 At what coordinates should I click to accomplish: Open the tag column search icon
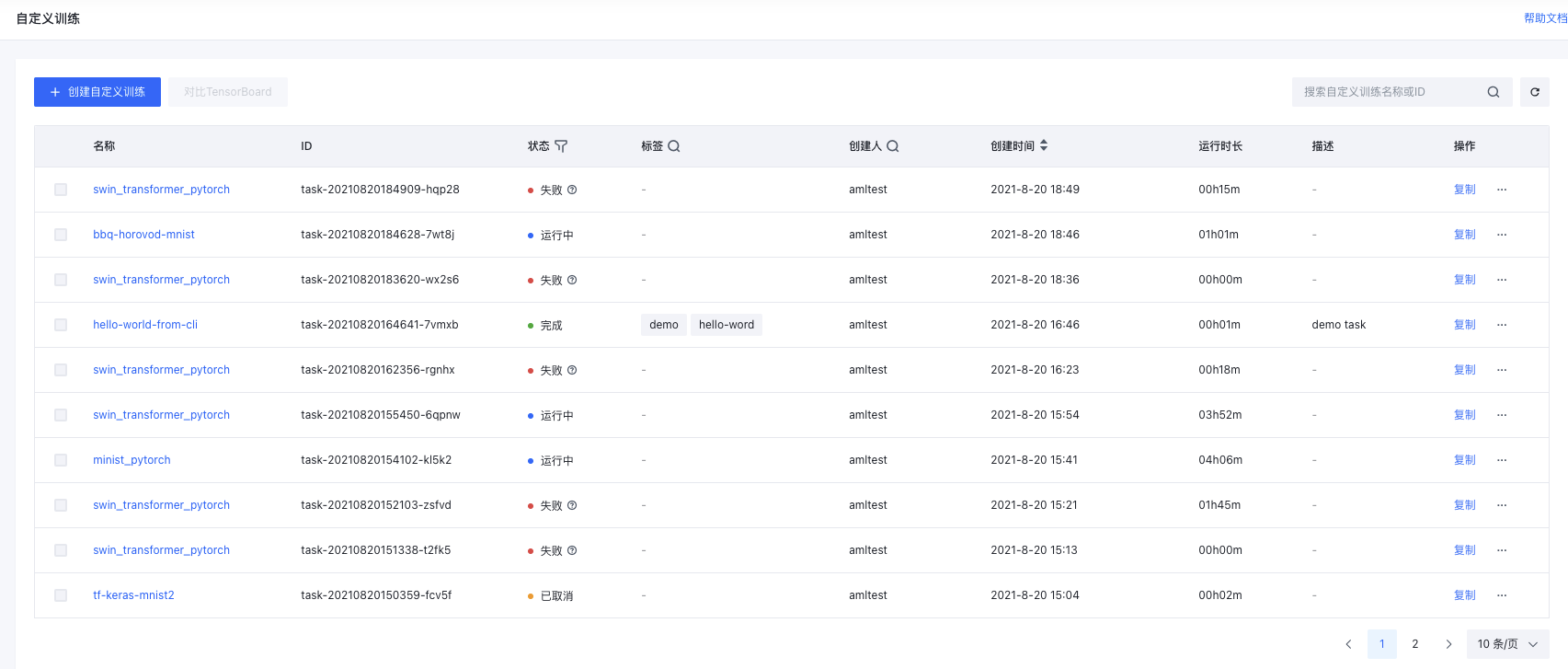coord(674,146)
